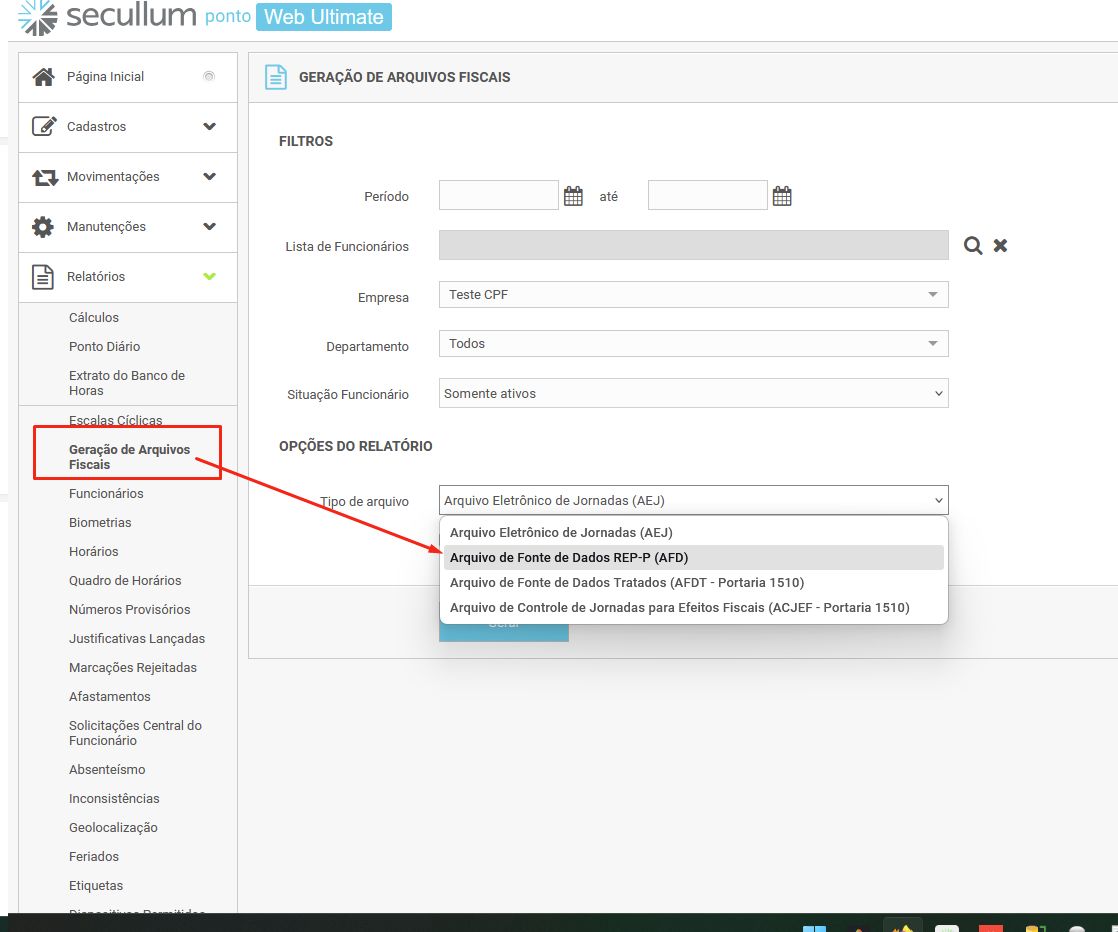The image size is (1118, 932).
Task: Select Arquivo de Fonte de Dados REP-P (AFD)
Action: tap(569, 557)
